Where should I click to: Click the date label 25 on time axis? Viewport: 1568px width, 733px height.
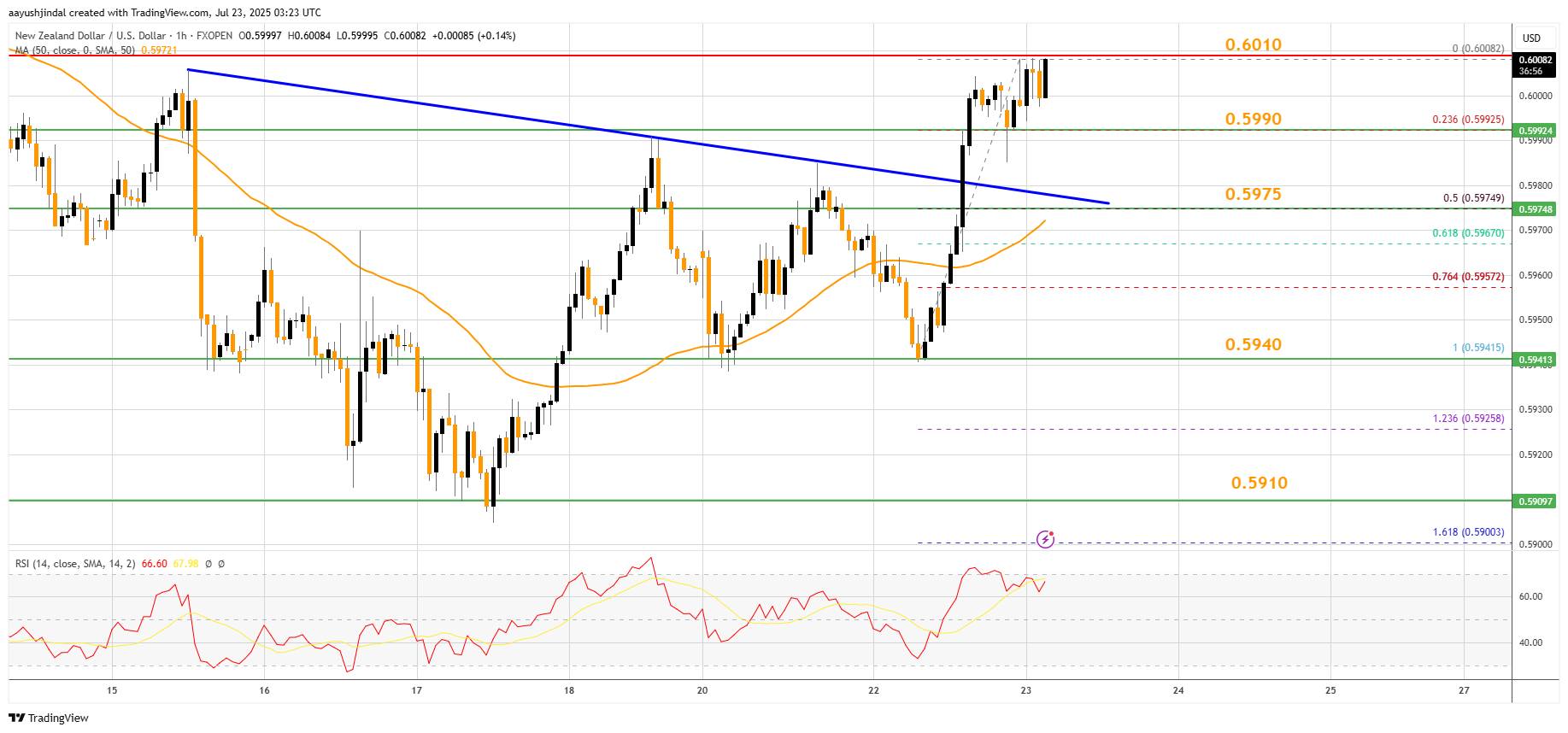tap(1330, 690)
